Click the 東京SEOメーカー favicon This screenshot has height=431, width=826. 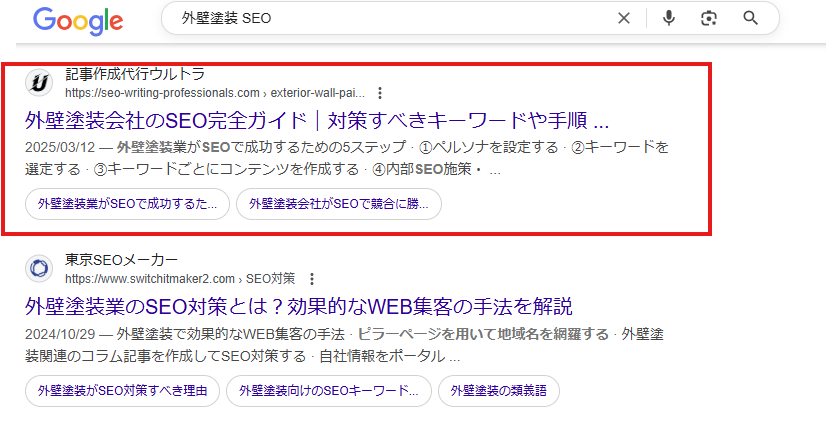click(39, 268)
